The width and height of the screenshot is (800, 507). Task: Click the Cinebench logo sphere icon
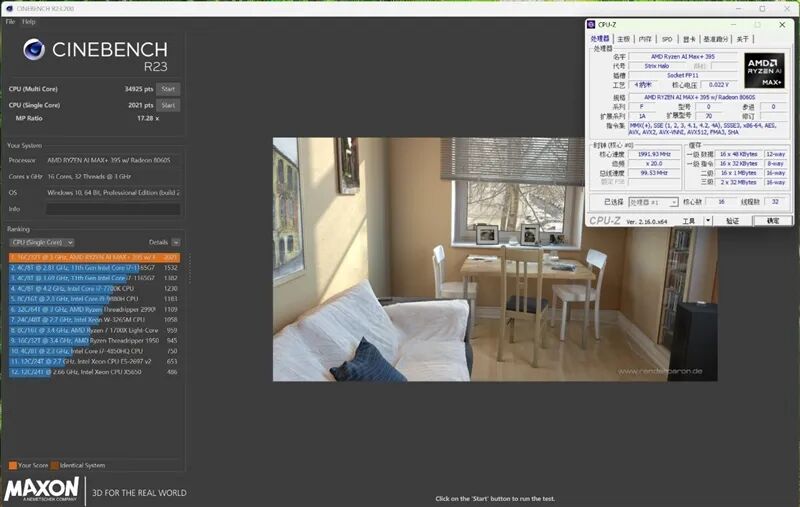(34, 49)
